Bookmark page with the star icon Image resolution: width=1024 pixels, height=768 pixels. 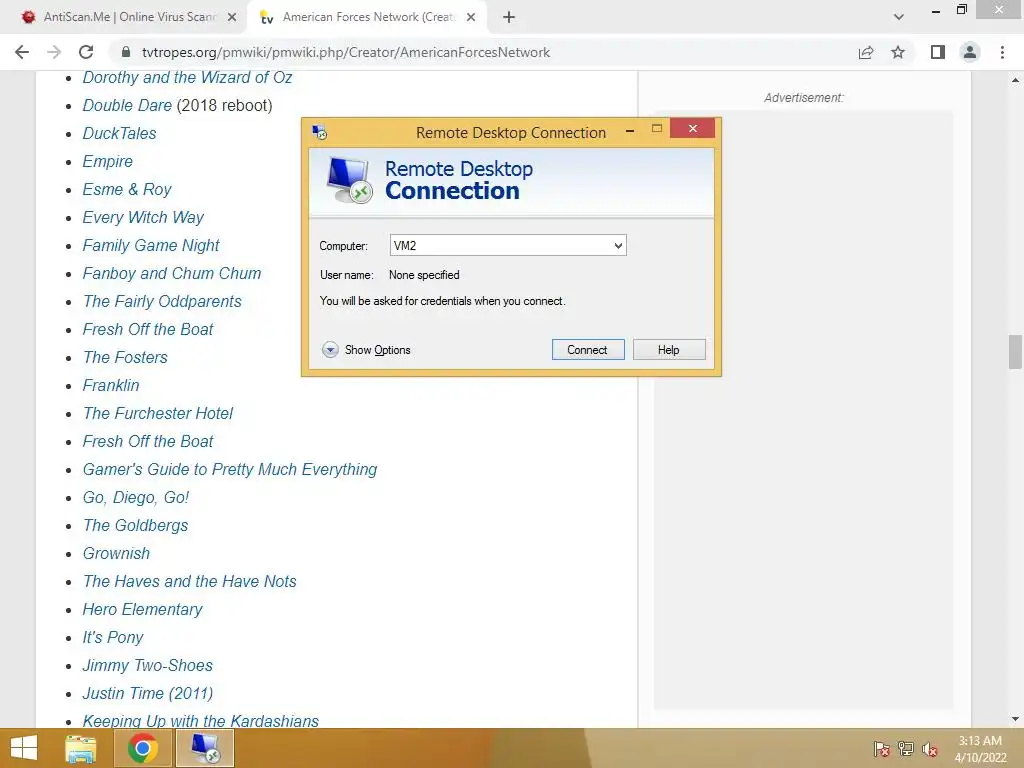pos(898,52)
